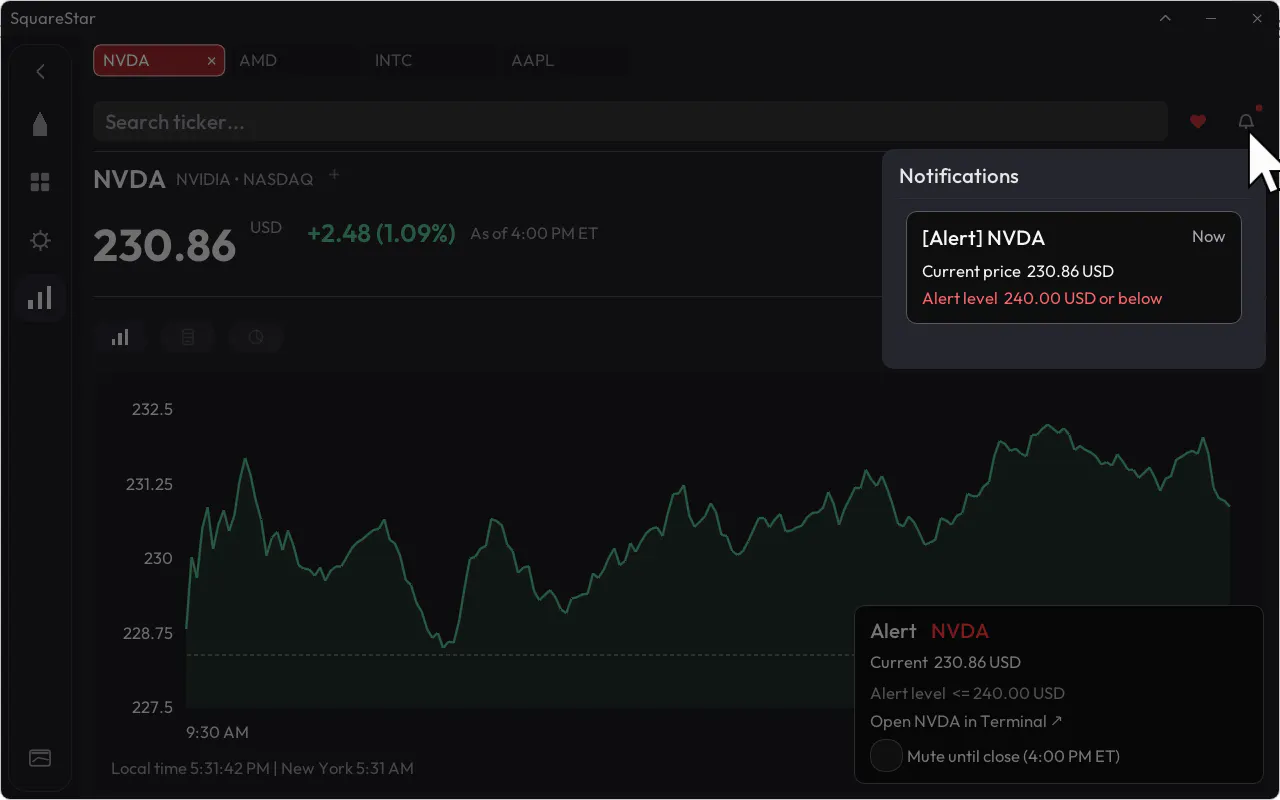Click the Notifications panel heading
The height and width of the screenshot is (800, 1280).
click(959, 176)
